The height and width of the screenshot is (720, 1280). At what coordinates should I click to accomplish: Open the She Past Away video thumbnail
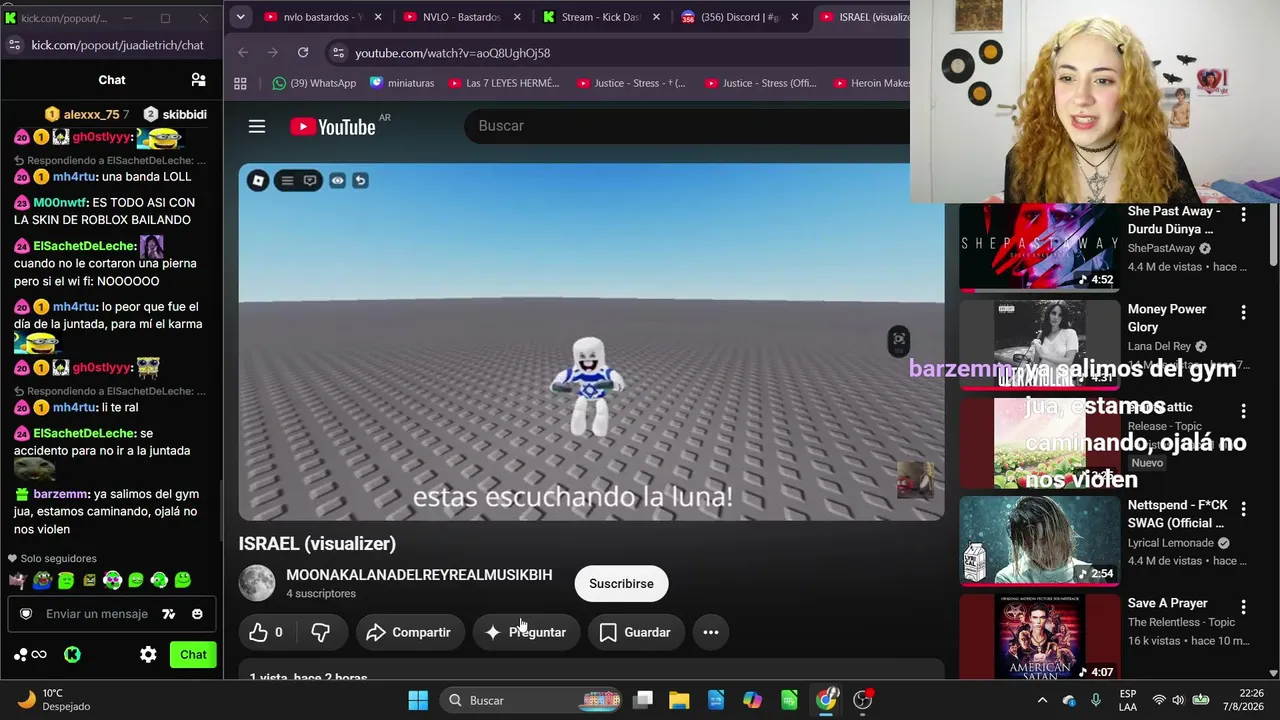coord(1039,247)
